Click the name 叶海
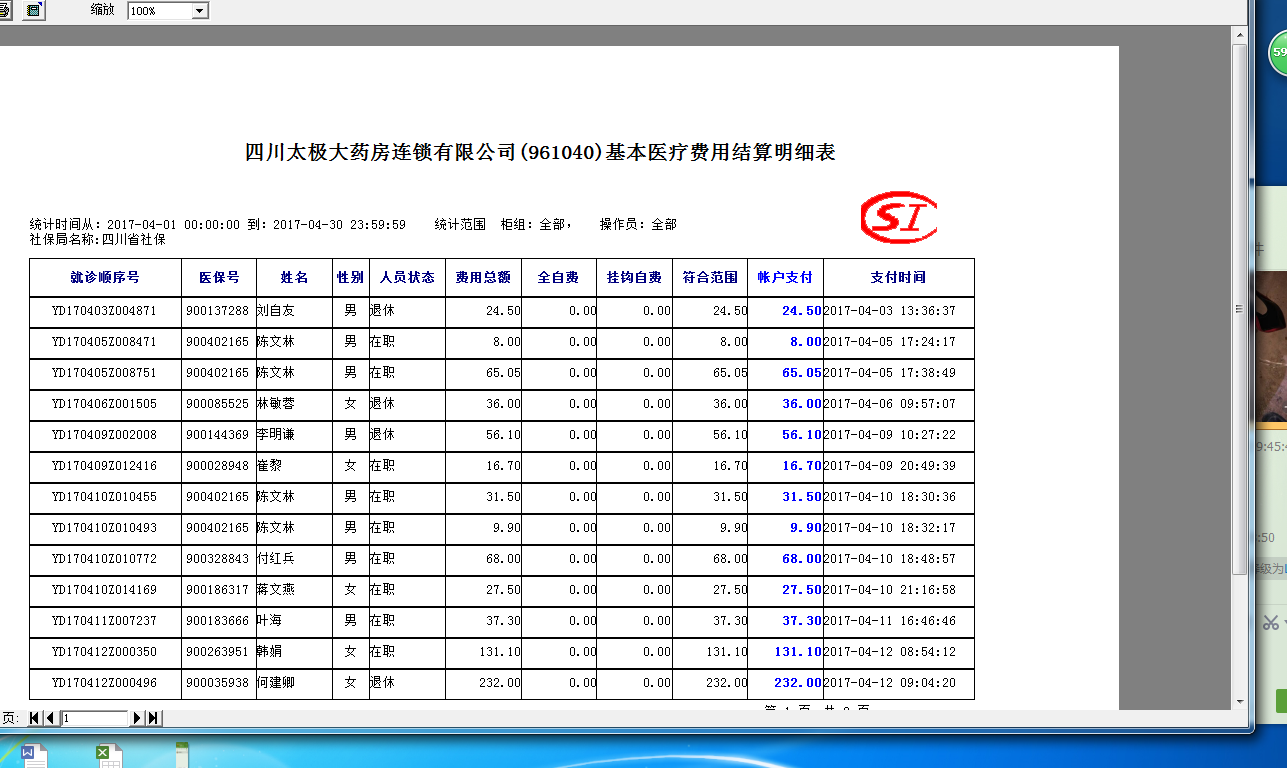 [270, 621]
